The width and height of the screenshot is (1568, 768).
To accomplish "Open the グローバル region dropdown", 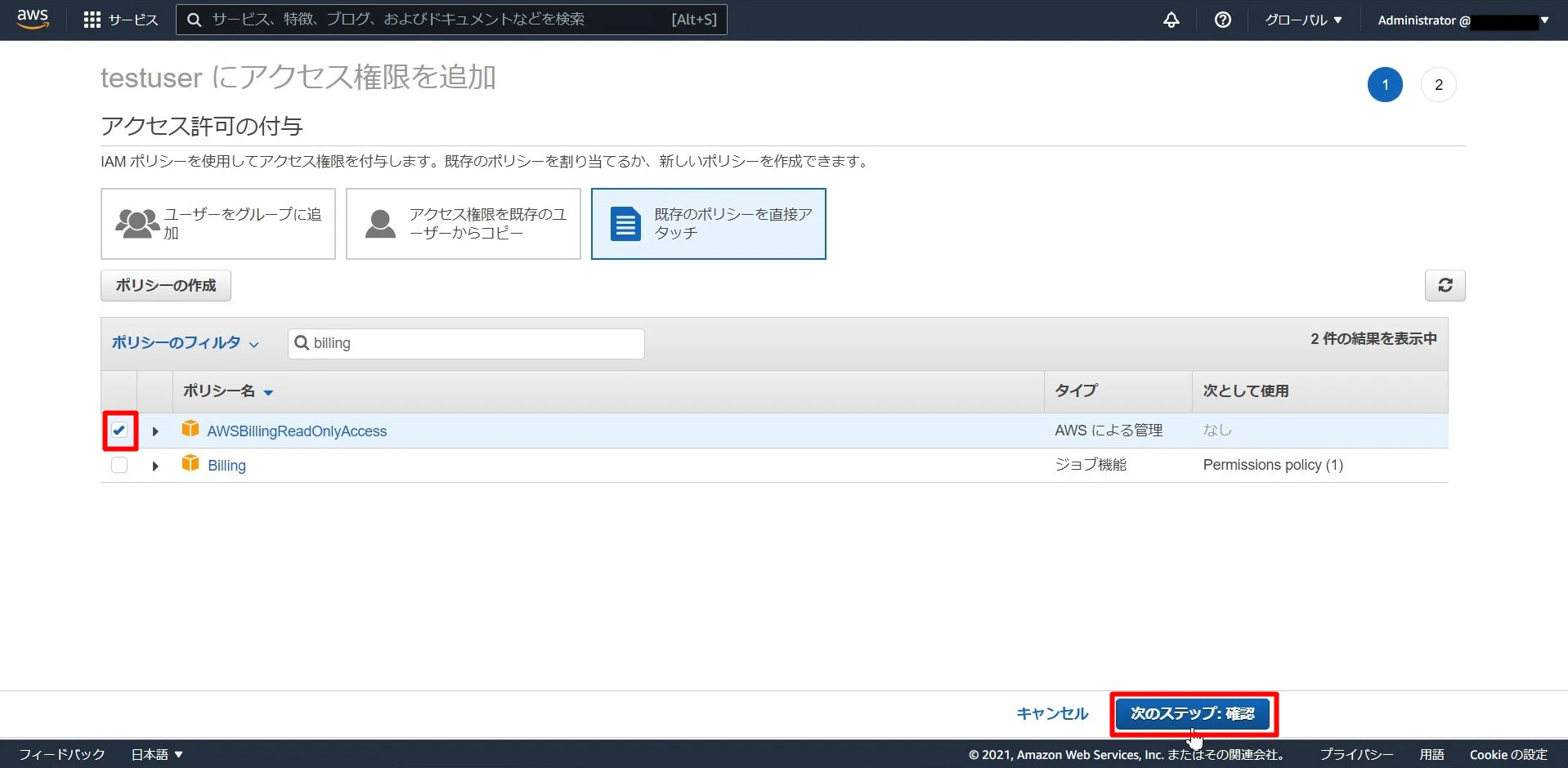I will coord(1304,20).
